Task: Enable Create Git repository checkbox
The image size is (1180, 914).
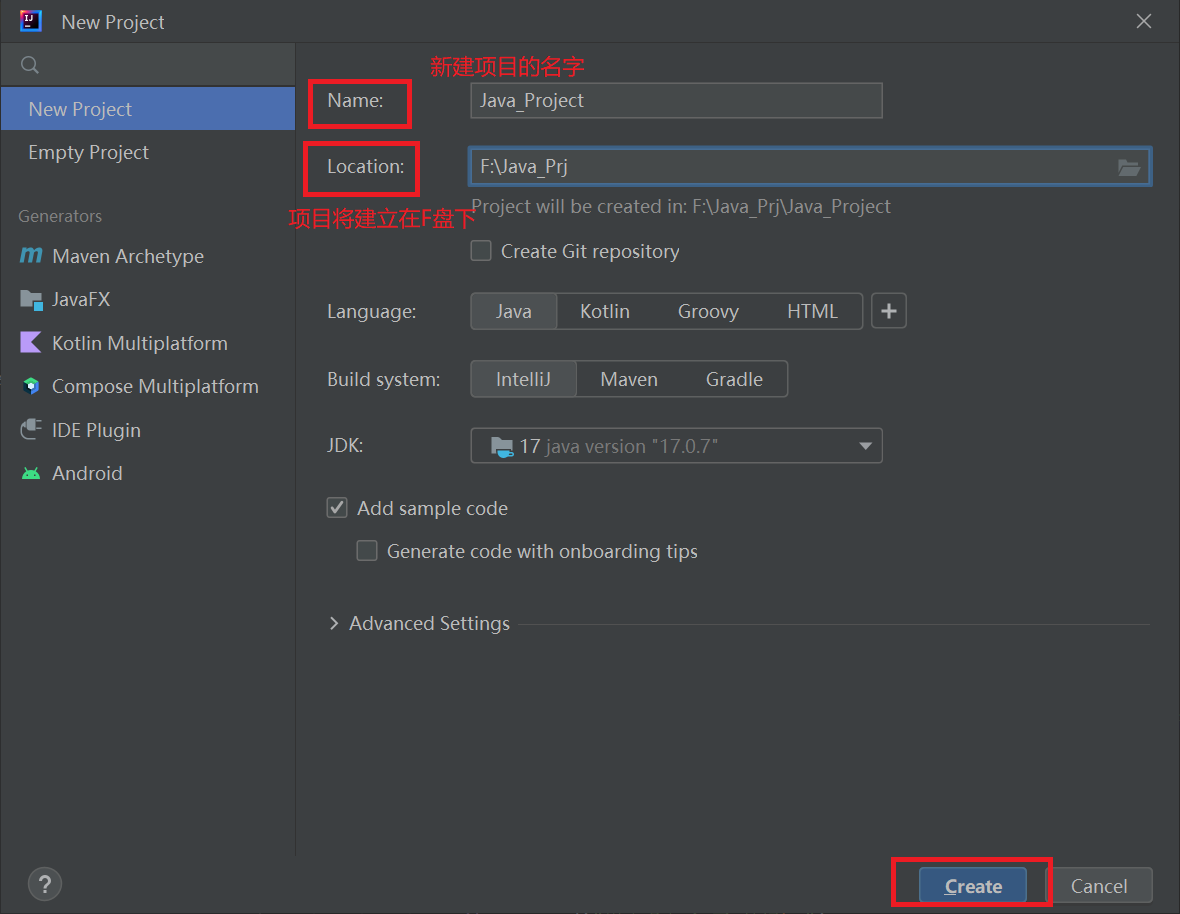Action: [481, 251]
